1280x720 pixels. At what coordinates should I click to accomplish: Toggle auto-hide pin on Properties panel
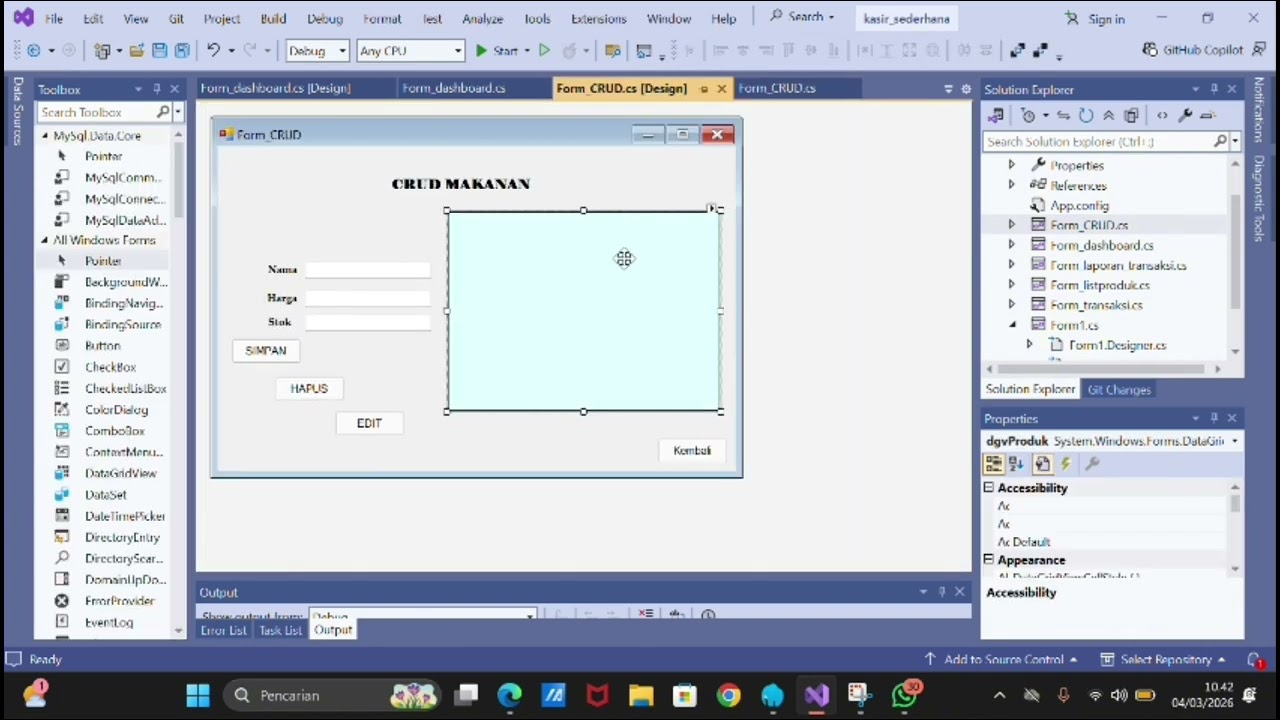[x=1214, y=418]
